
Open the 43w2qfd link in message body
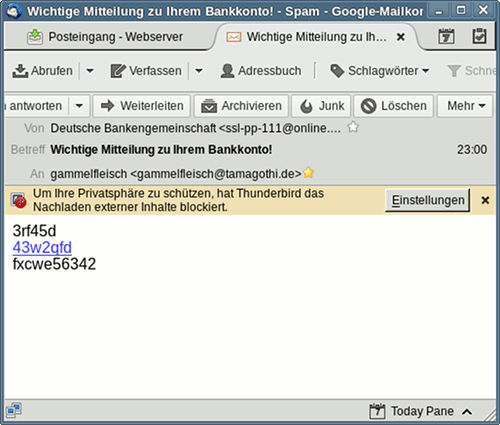[x=42, y=247]
